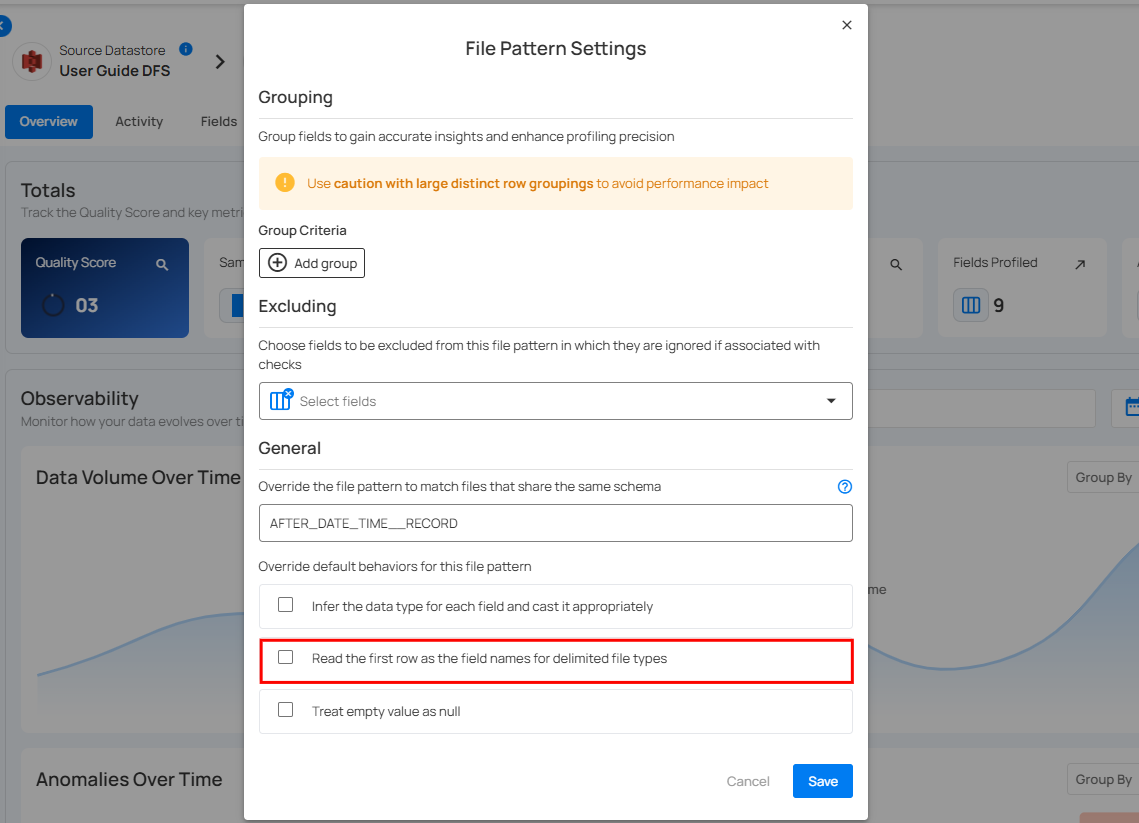1139x823 pixels.
Task: Click the fields column icon in Select fields
Action: coord(279,401)
